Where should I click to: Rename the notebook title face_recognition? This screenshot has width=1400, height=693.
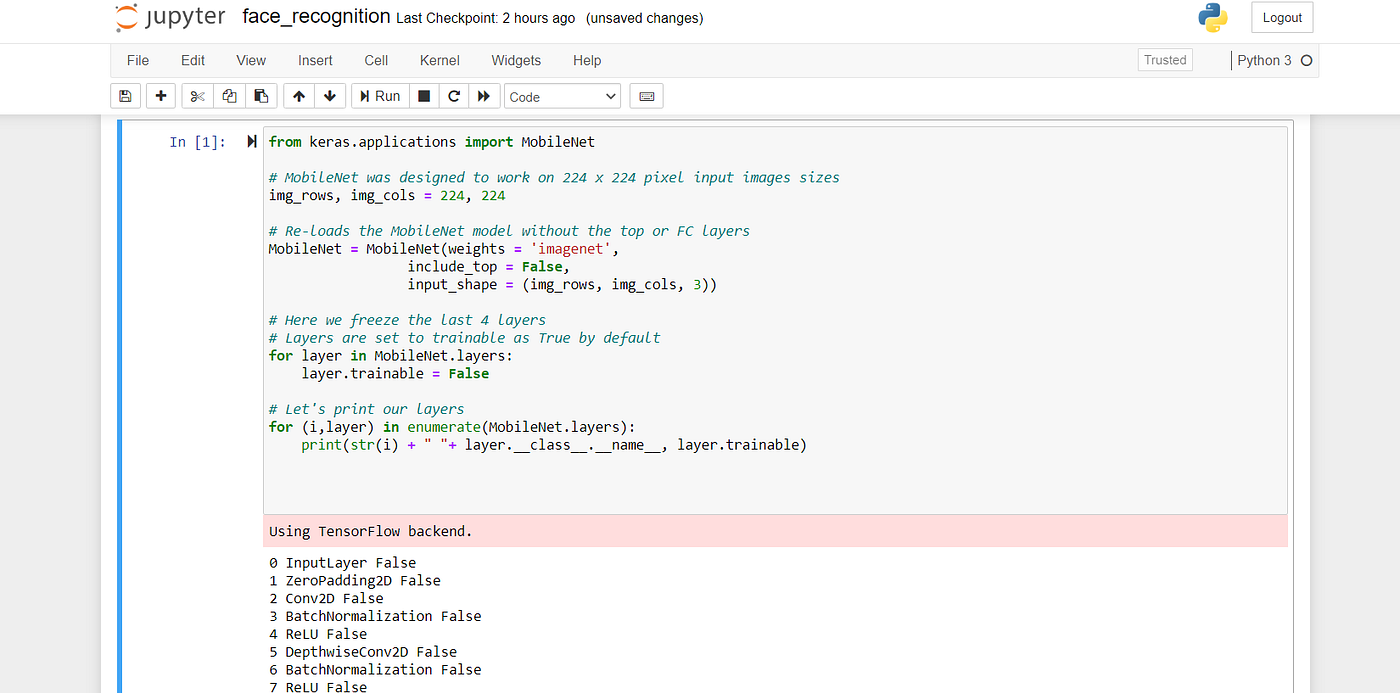point(316,17)
